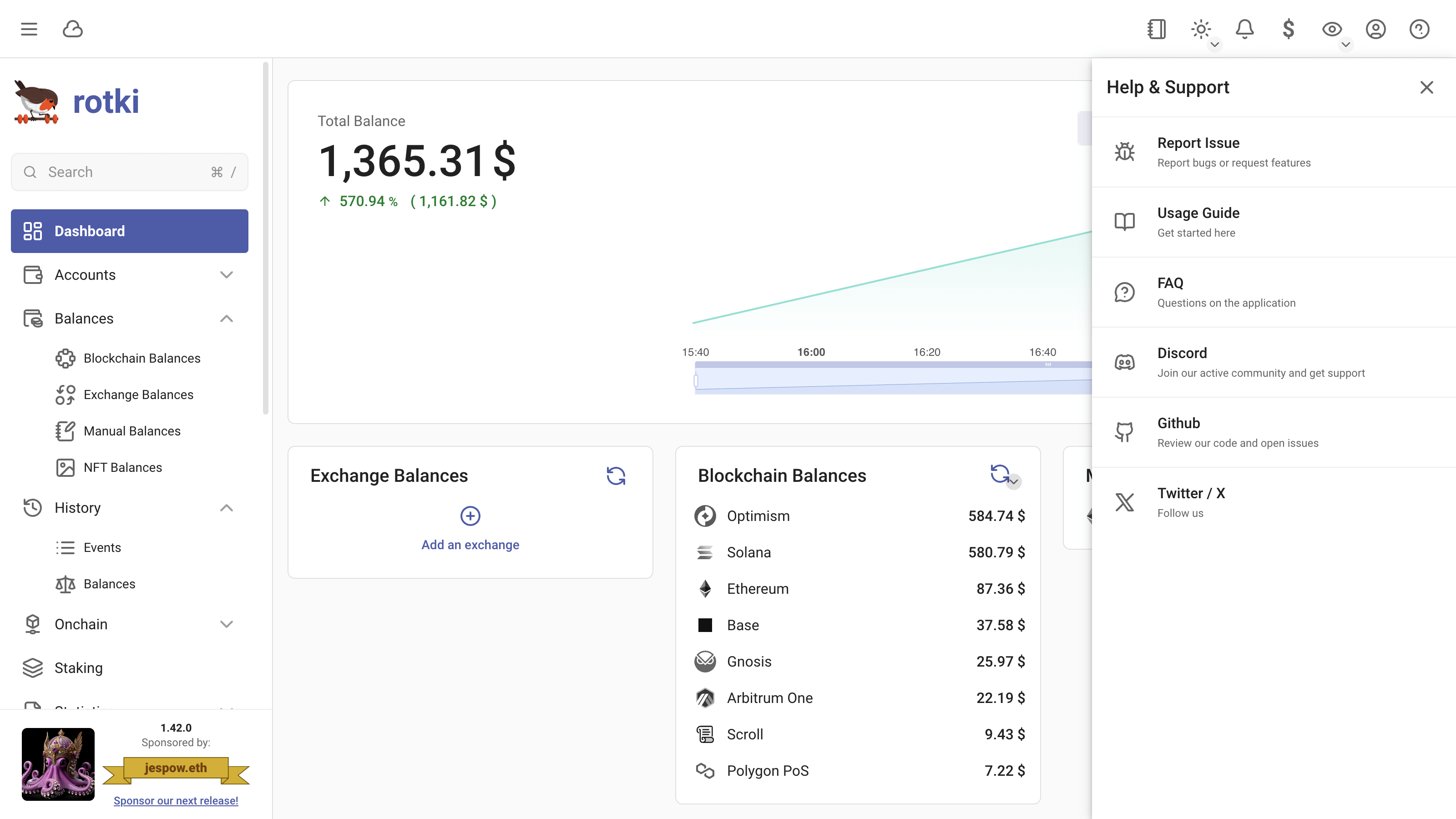Click Sponsor our next release link

pos(176,800)
